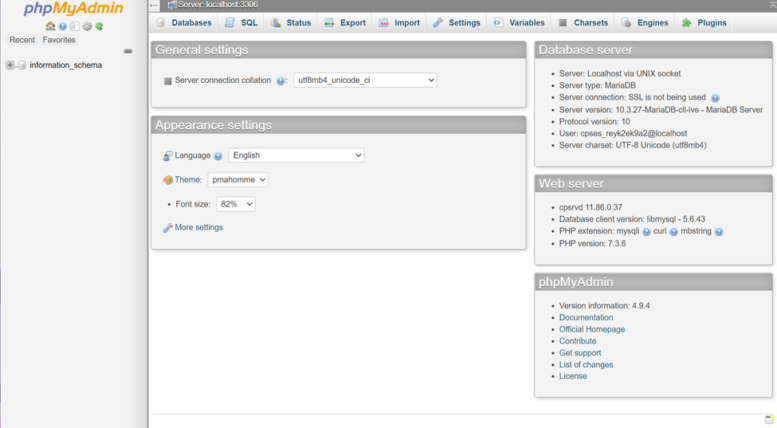Open help for Server connection collation
Viewport: 777px width, 428px height.
tap(280, 81)
